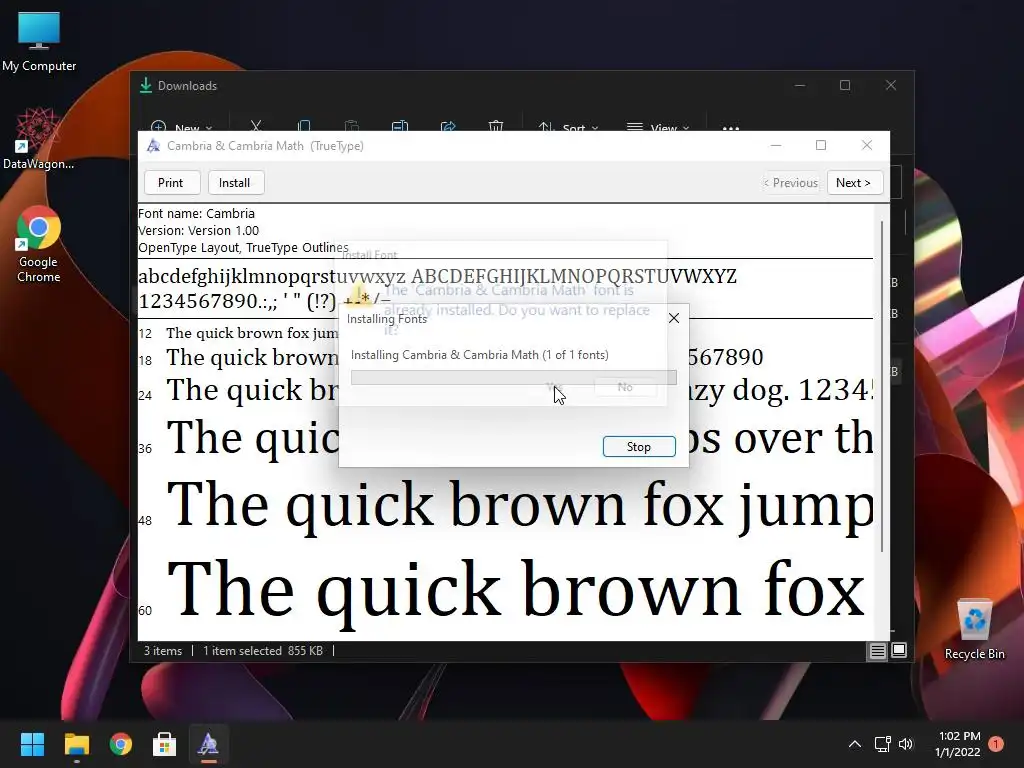Image resolution: width=1024 pixels, height=768 pixels.
Task: Click the Rename icon in Downloads toolbar
Action: 400,126
